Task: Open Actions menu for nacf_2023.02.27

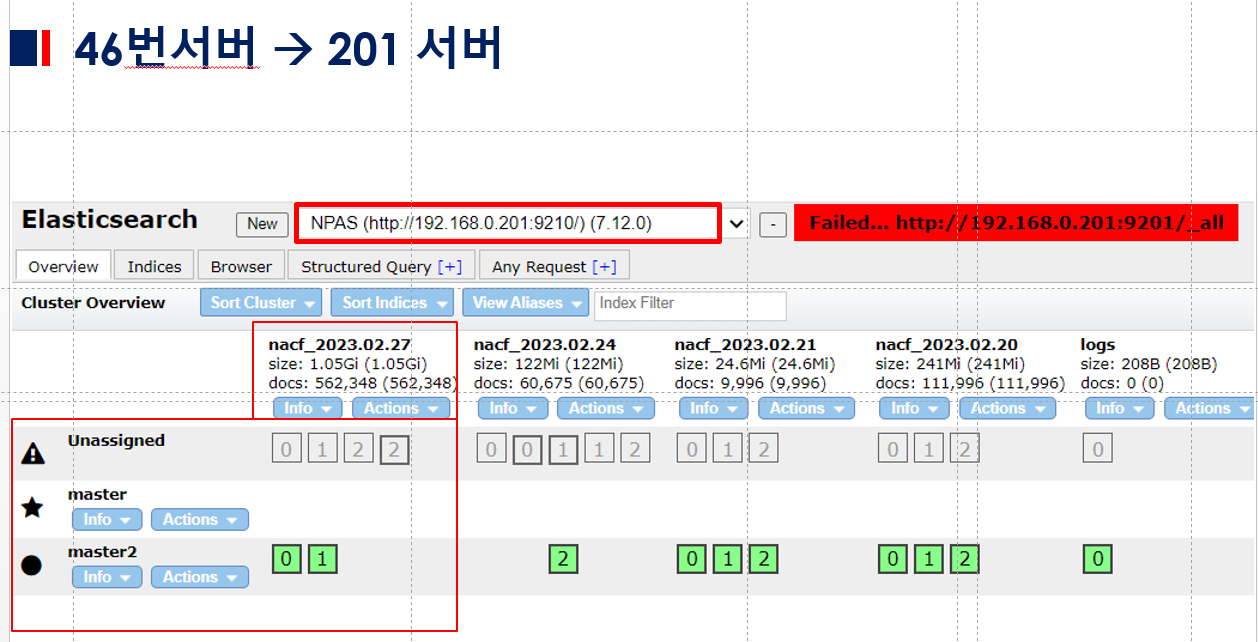Action: click(401, 408)
